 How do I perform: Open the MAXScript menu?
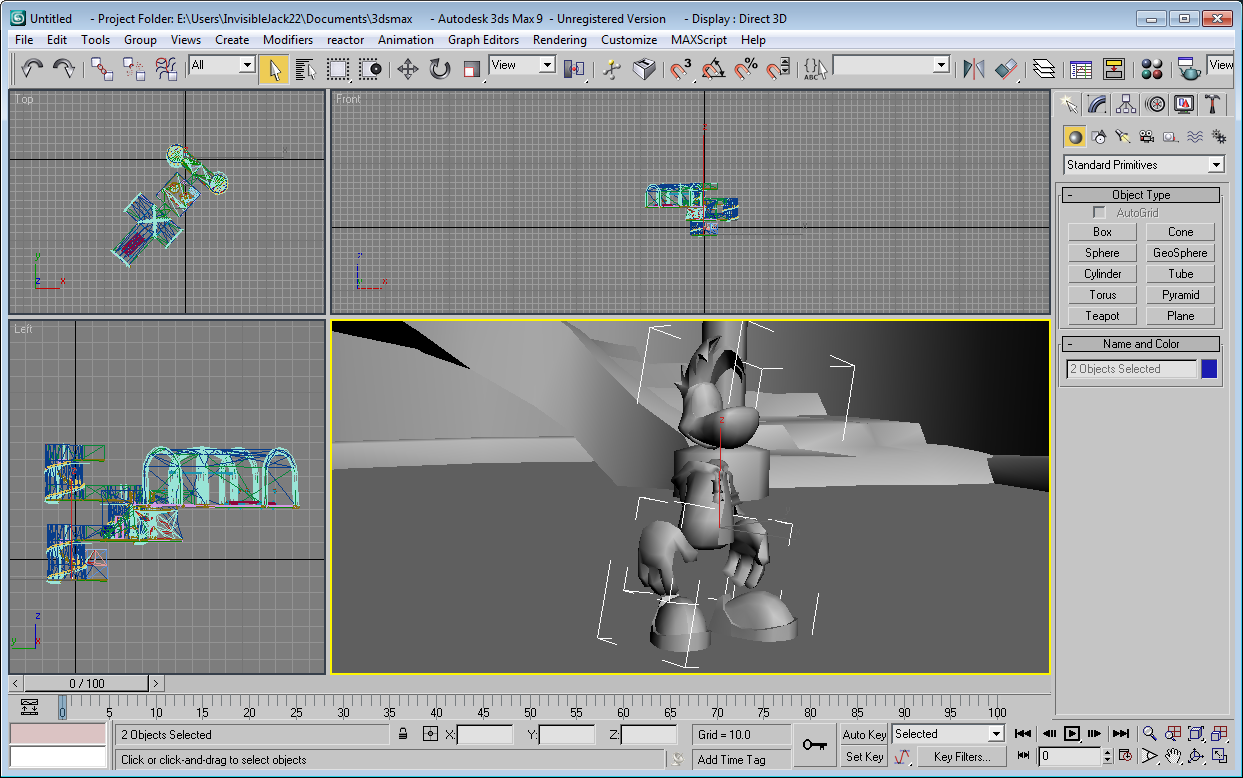coord(701,40)
